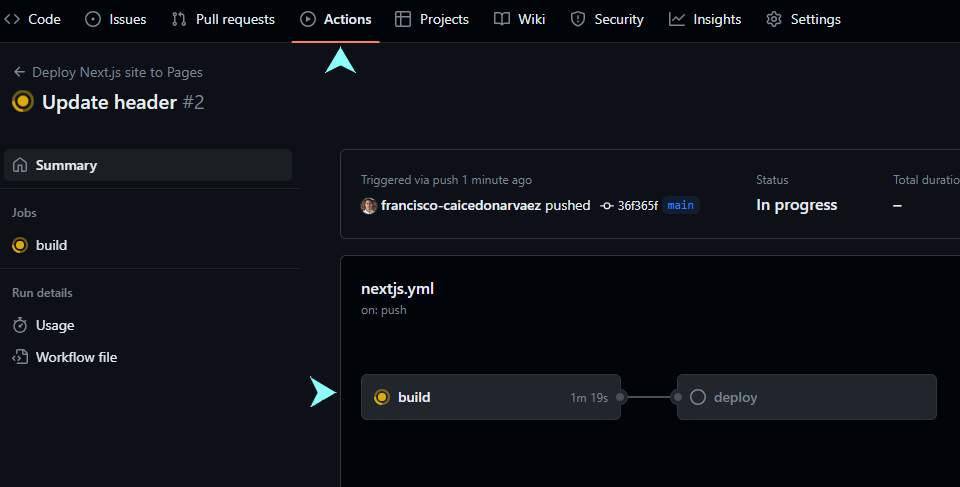Click the deploy node pending circle icon

(698, 397)
